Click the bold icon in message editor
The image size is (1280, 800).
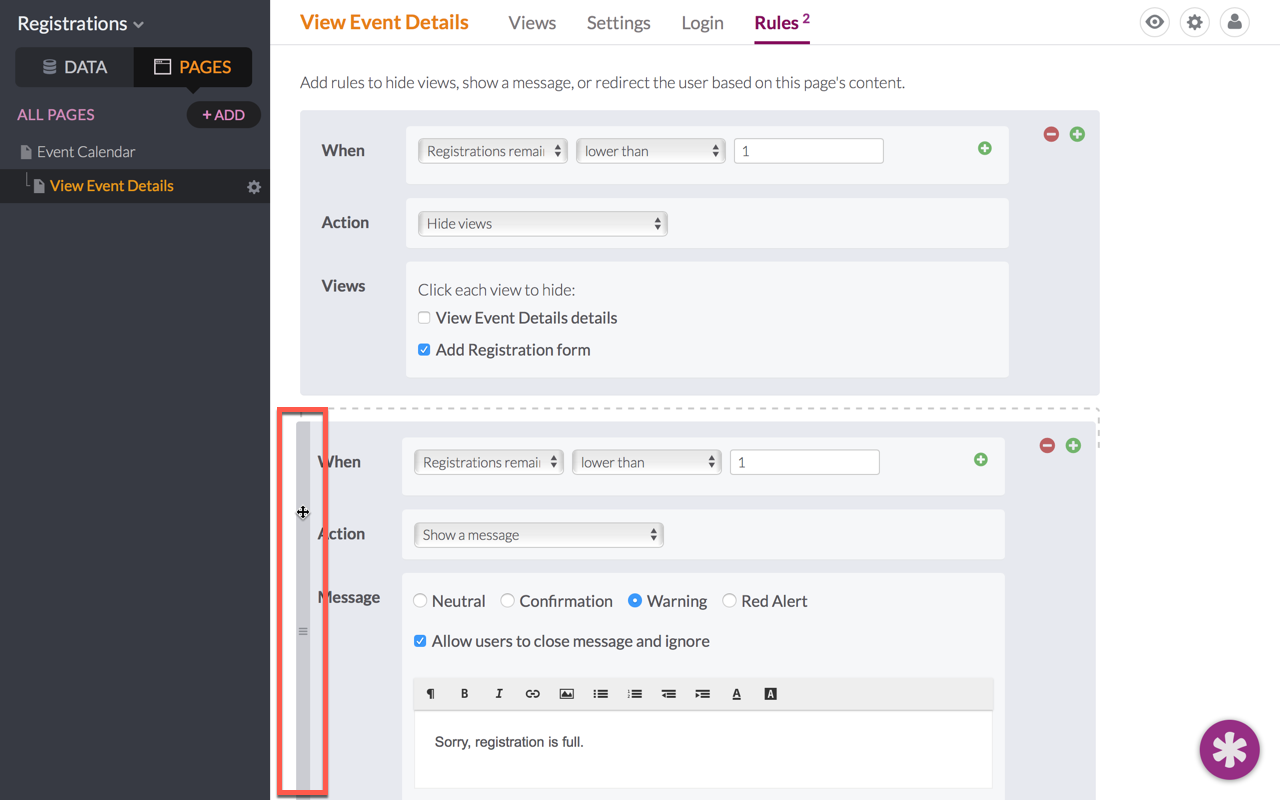[x=464, y=694]
